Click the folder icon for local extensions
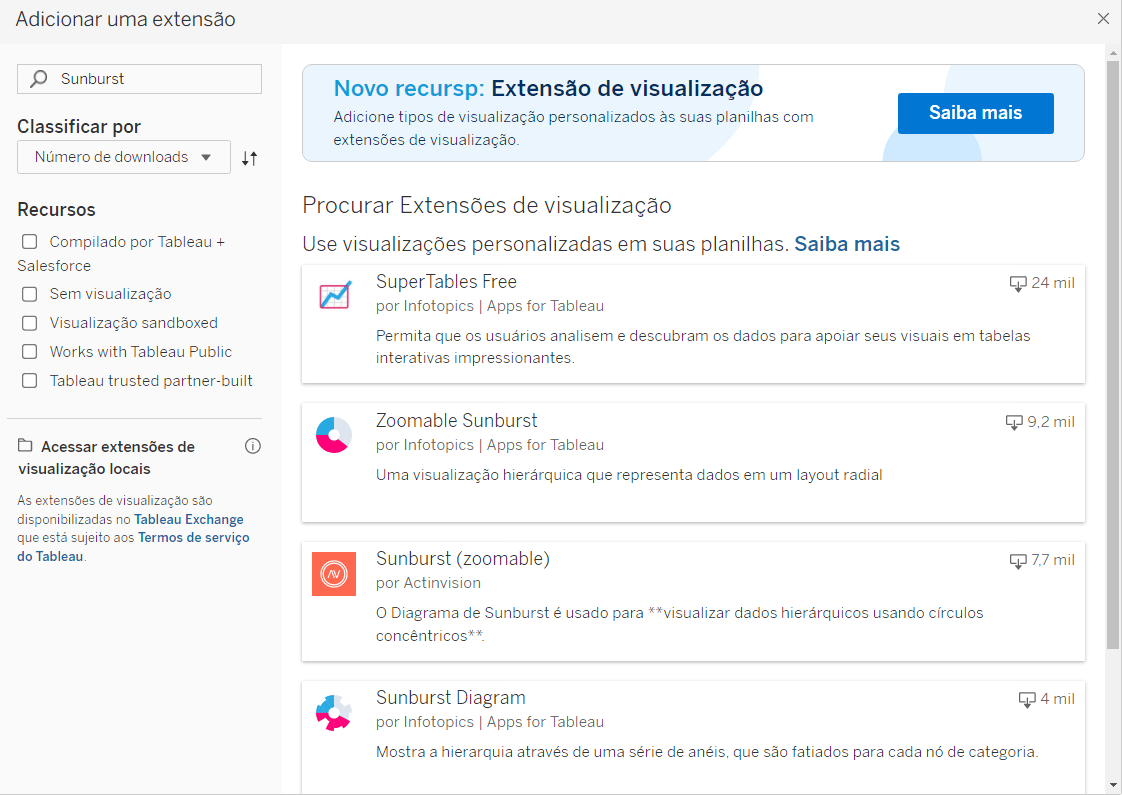 pyautogui.click(x=25, y=446)
